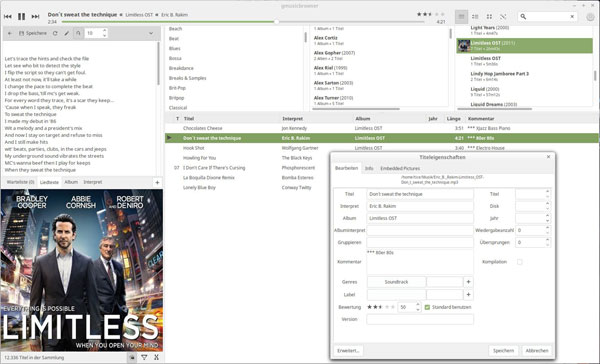Open the Interpret tab in left panel

(x=93, y=182)
